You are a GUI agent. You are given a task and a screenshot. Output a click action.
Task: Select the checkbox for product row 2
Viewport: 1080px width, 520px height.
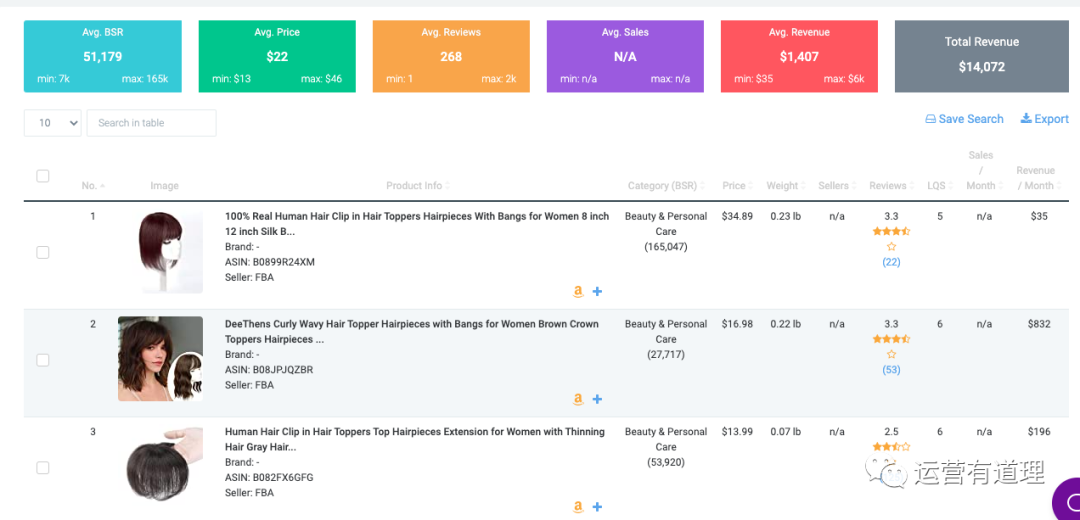click(43, 360)
